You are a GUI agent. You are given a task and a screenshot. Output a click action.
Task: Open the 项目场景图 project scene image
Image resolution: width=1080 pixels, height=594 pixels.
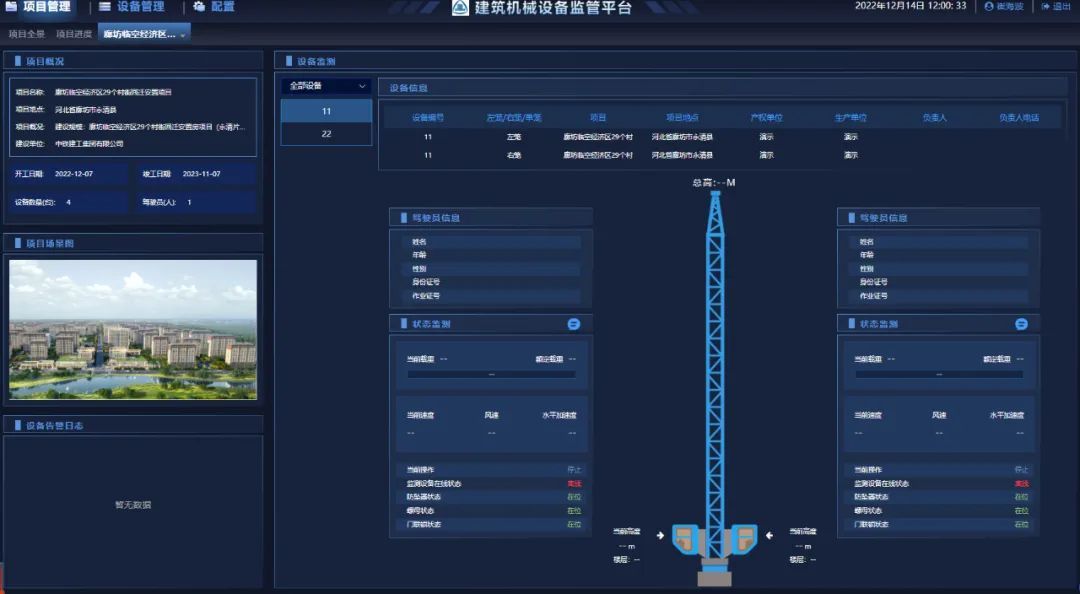[x=133, y=330]
